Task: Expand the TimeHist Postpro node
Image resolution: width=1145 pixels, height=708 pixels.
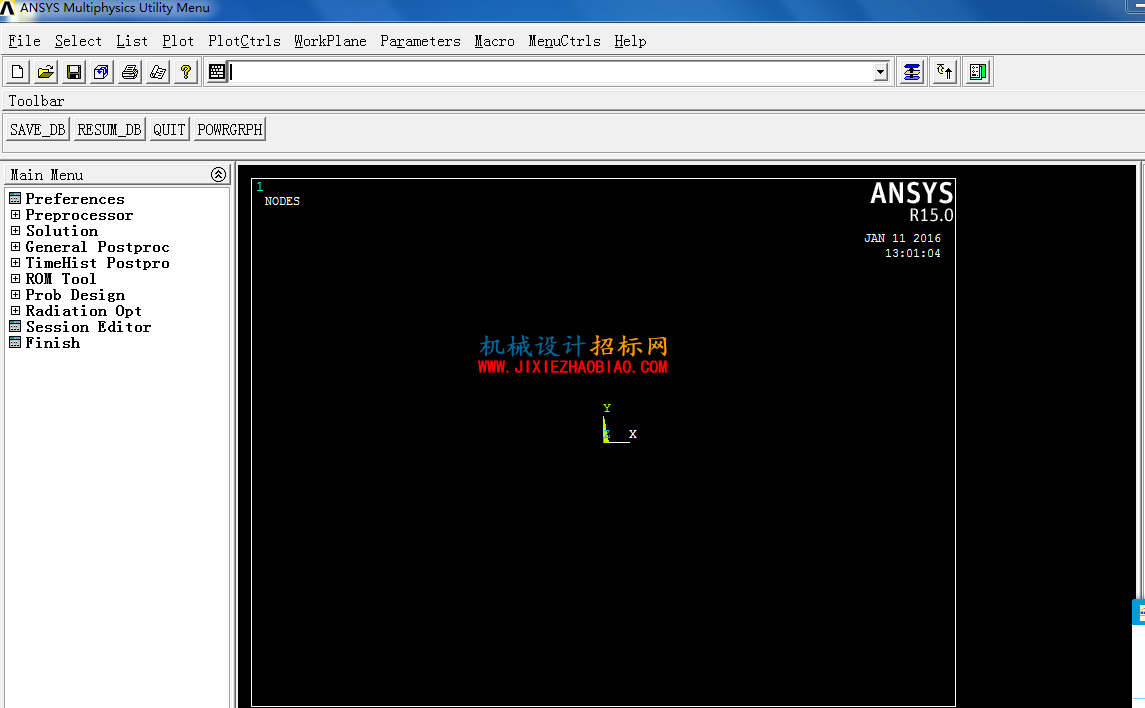Action: (x=15, y=263)
